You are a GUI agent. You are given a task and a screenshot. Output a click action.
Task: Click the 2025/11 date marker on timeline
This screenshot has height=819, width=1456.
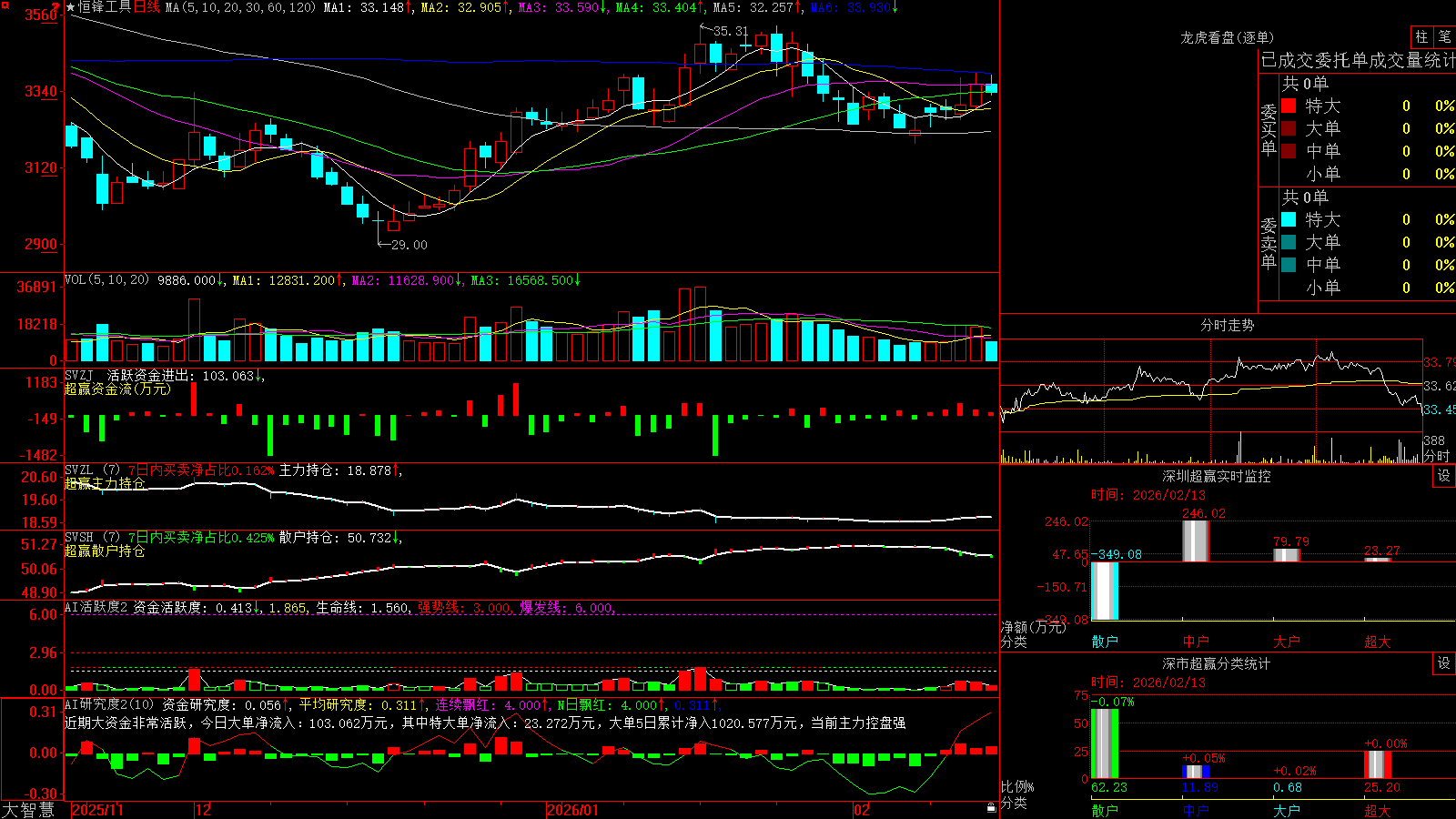[97, 810]
